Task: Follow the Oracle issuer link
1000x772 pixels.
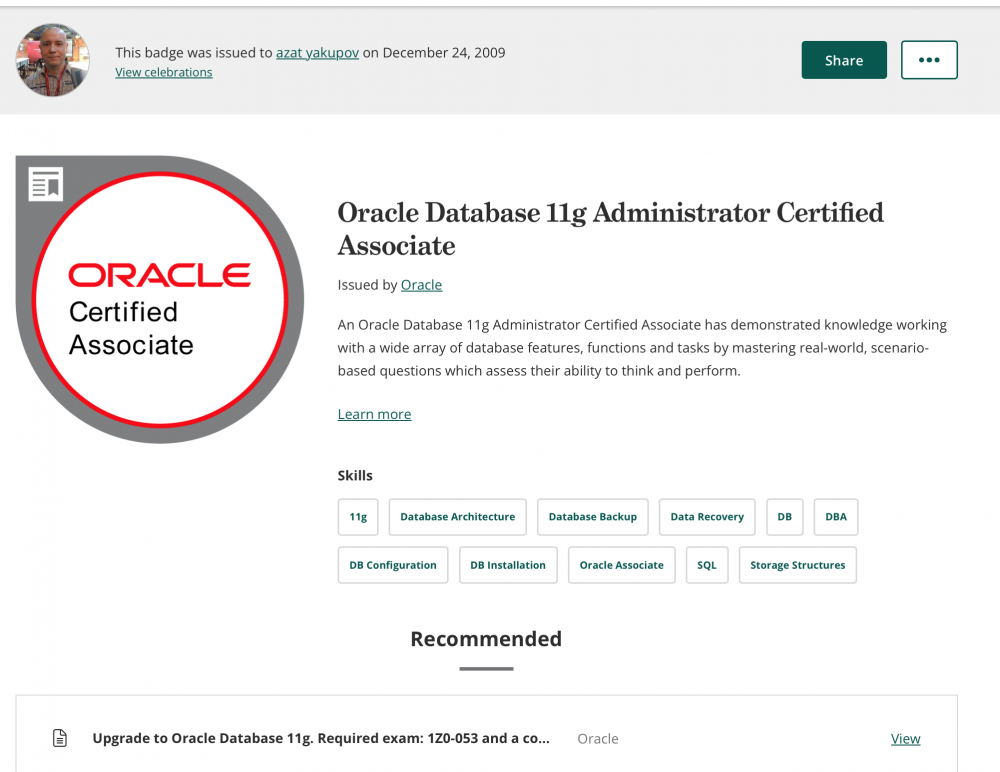Action: tap(421, 285)
